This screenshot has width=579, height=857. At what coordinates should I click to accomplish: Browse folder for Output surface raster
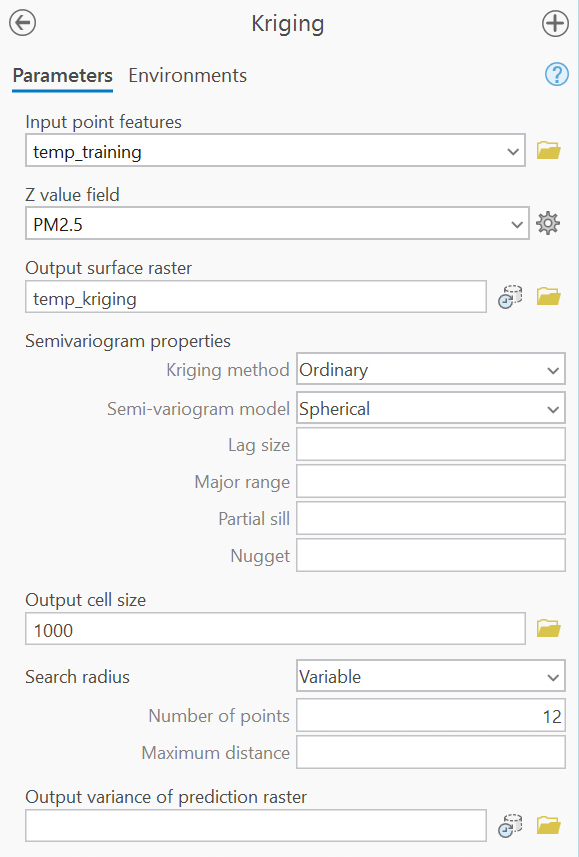pyautogui.click(x=548, y=297)
